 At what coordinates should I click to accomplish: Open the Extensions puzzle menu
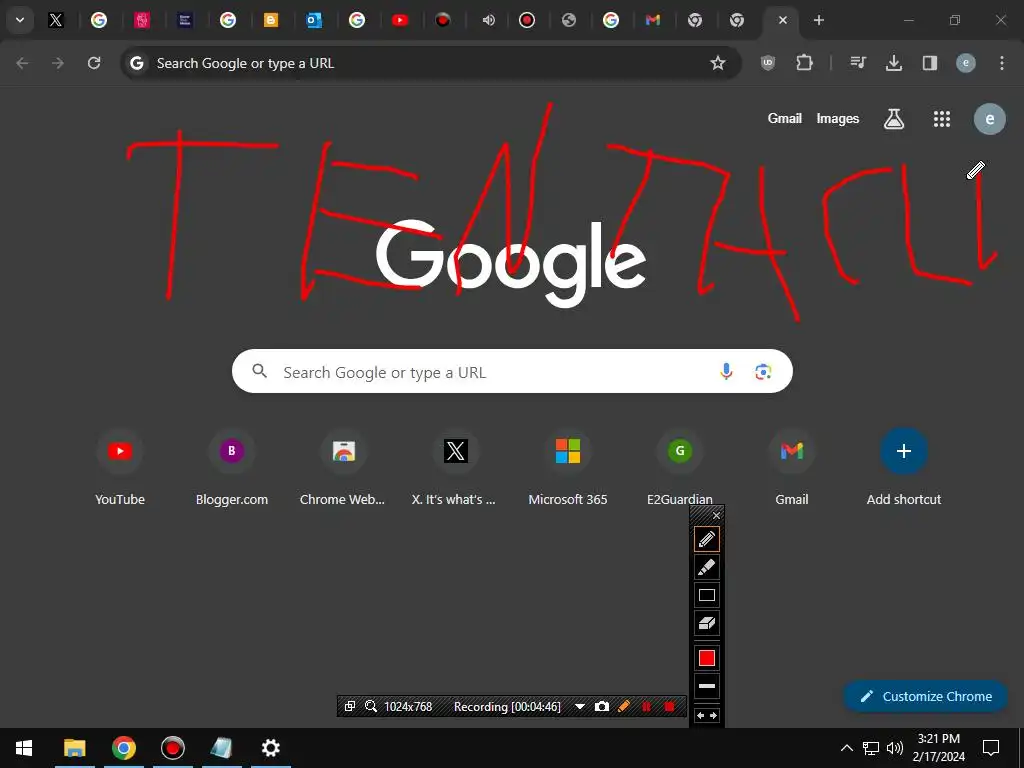[x=805, y=63]
